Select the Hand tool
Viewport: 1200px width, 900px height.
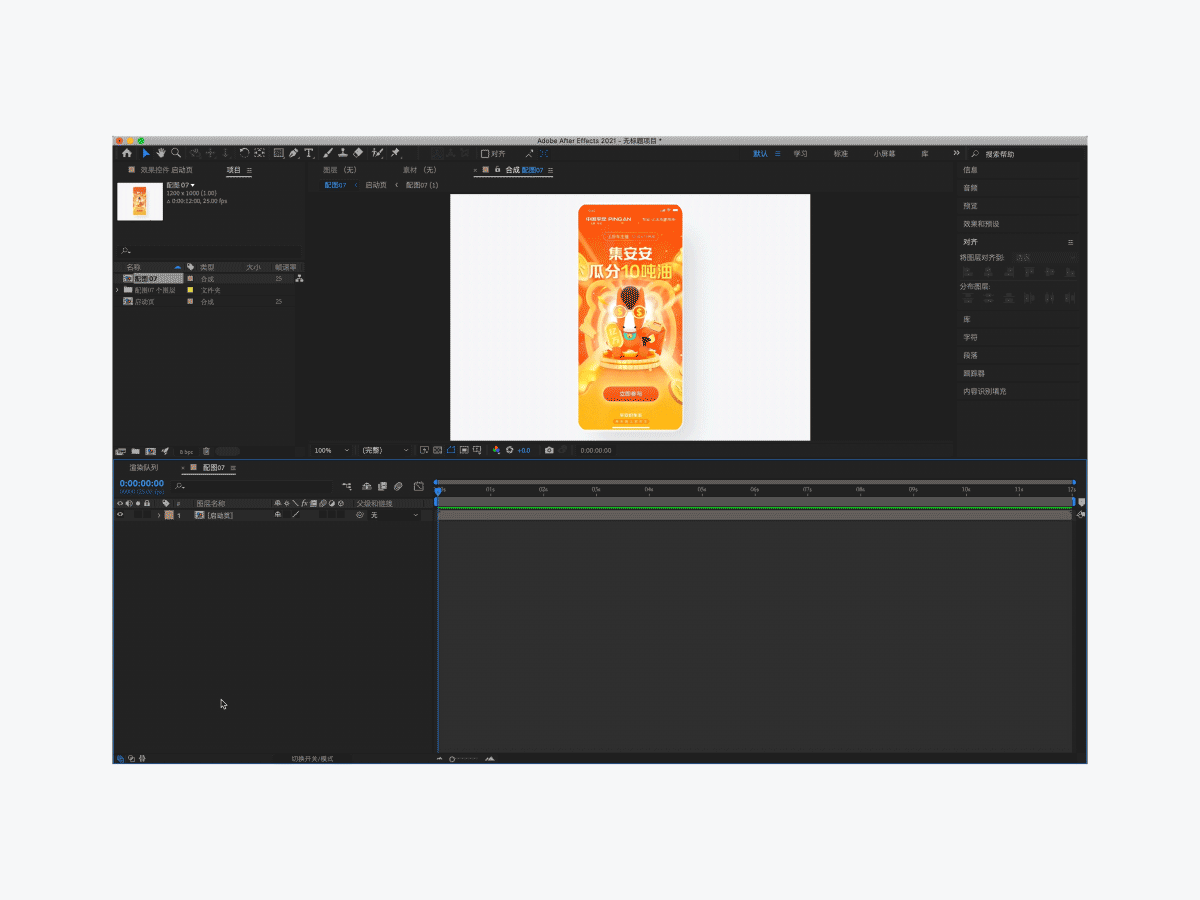point(161,154)
